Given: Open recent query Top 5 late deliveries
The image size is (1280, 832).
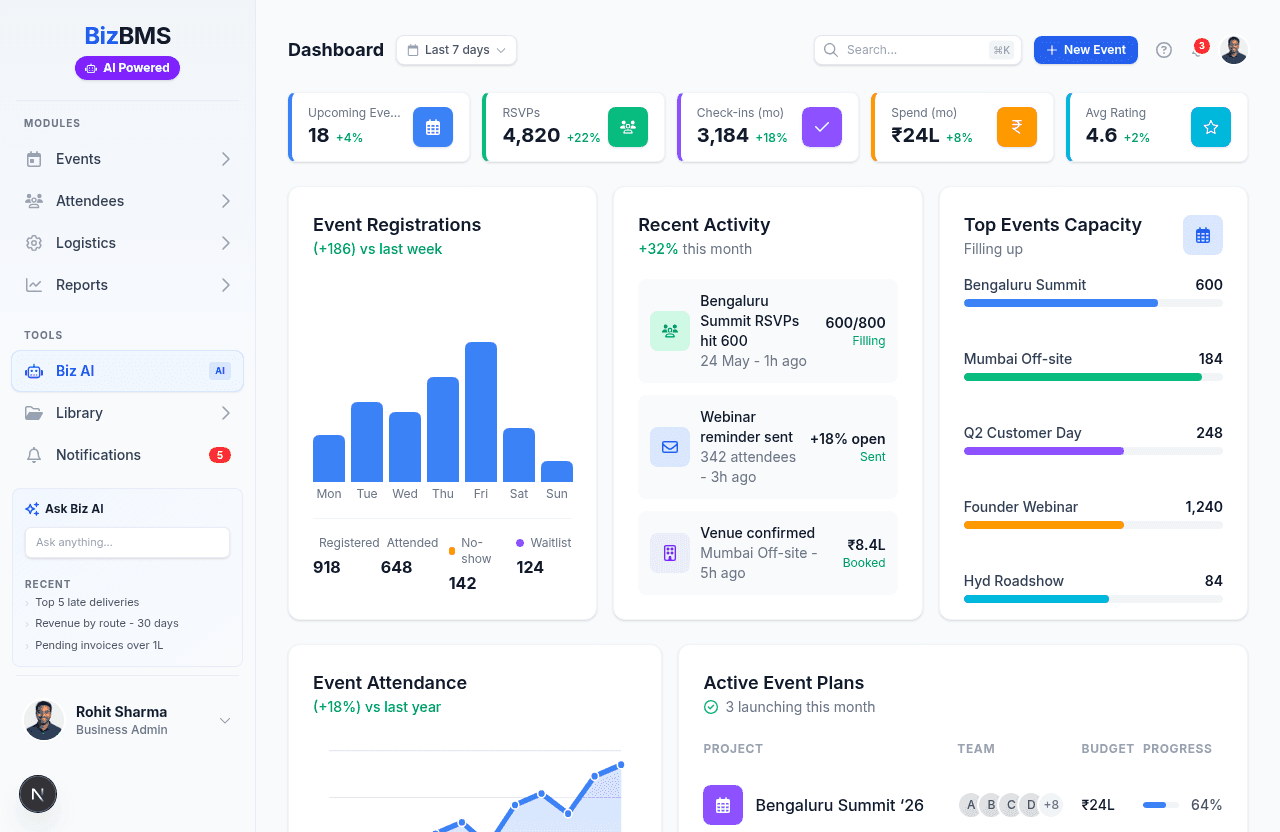Looking at the screenshot, I should coord(87,602).
